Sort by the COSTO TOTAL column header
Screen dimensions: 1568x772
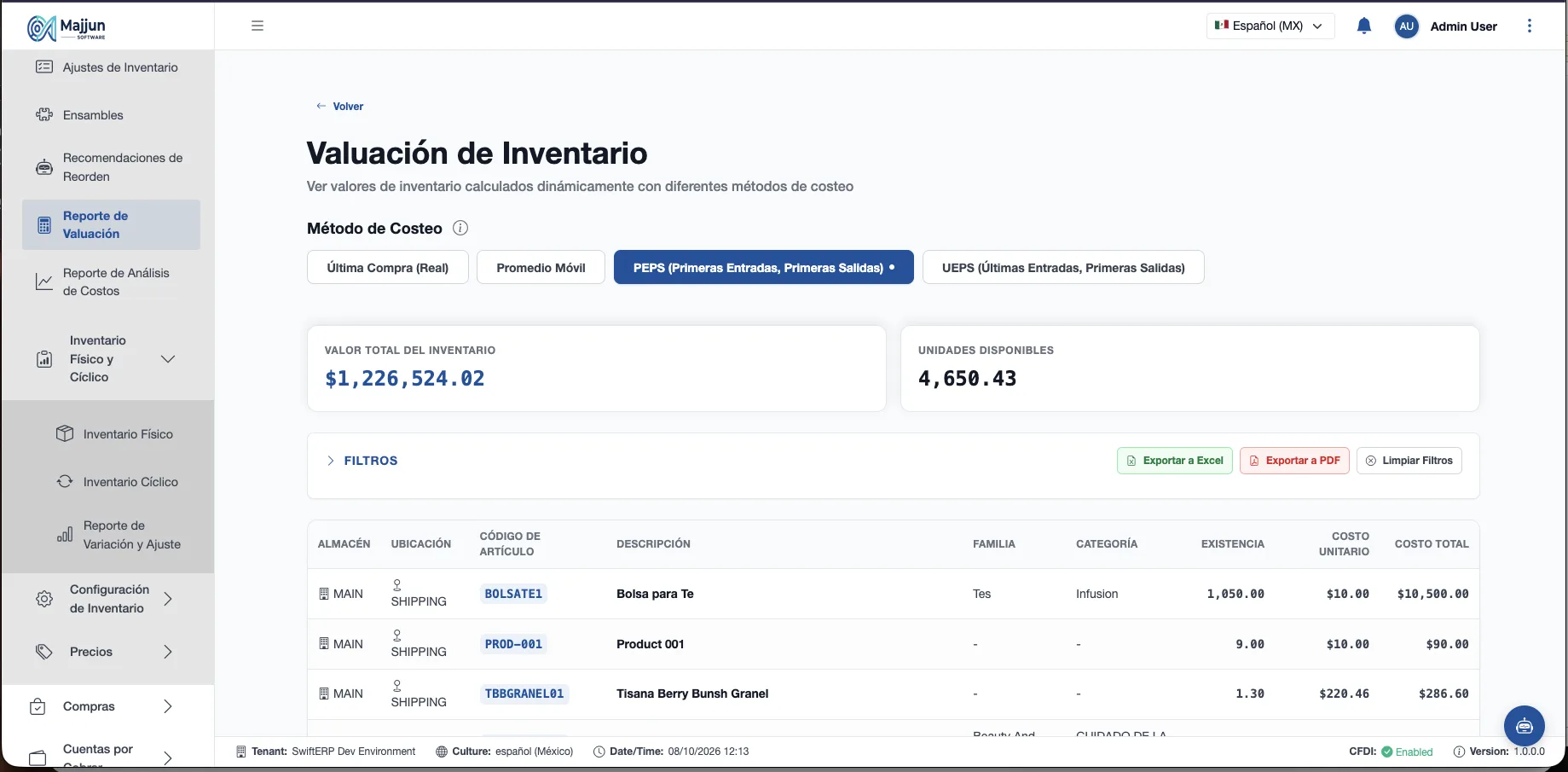point(1432,543)
